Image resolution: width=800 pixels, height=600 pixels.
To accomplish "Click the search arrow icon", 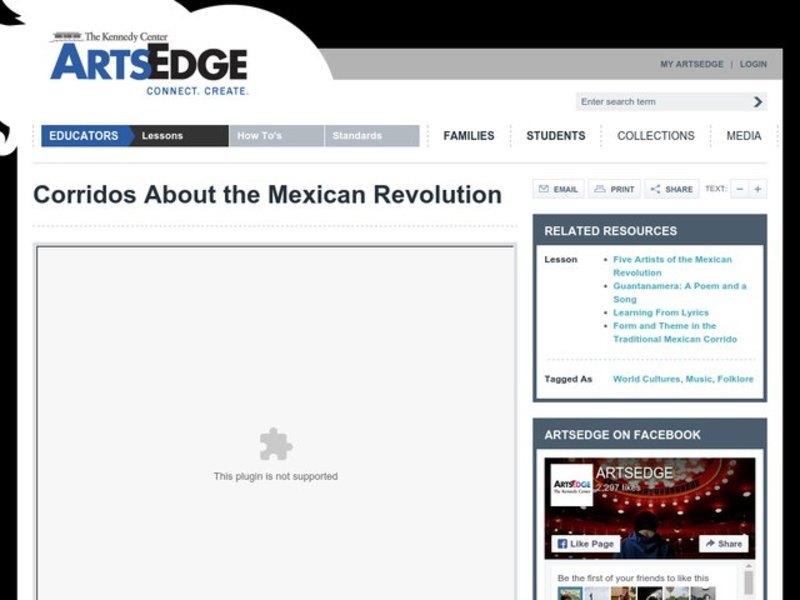I will point(758,101).
